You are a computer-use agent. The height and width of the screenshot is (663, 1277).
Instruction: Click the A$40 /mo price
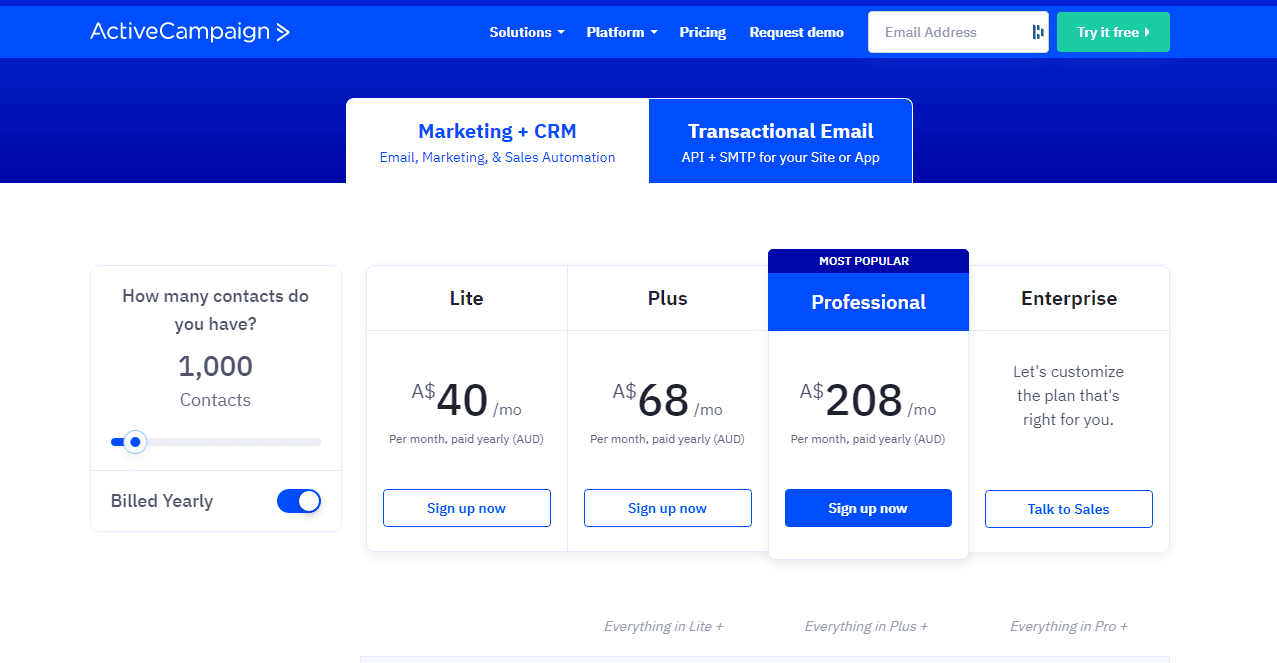(466, 401)
